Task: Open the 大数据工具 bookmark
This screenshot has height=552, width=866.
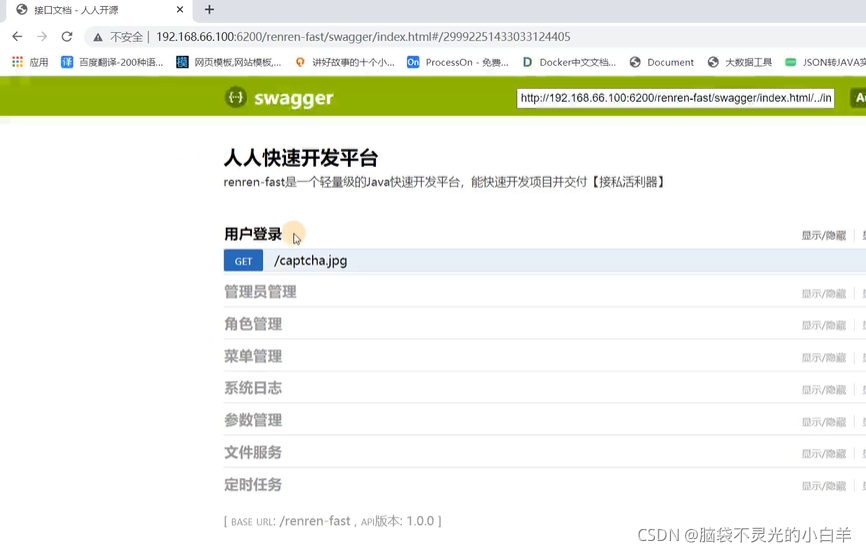Action: [x=740, y=62]
